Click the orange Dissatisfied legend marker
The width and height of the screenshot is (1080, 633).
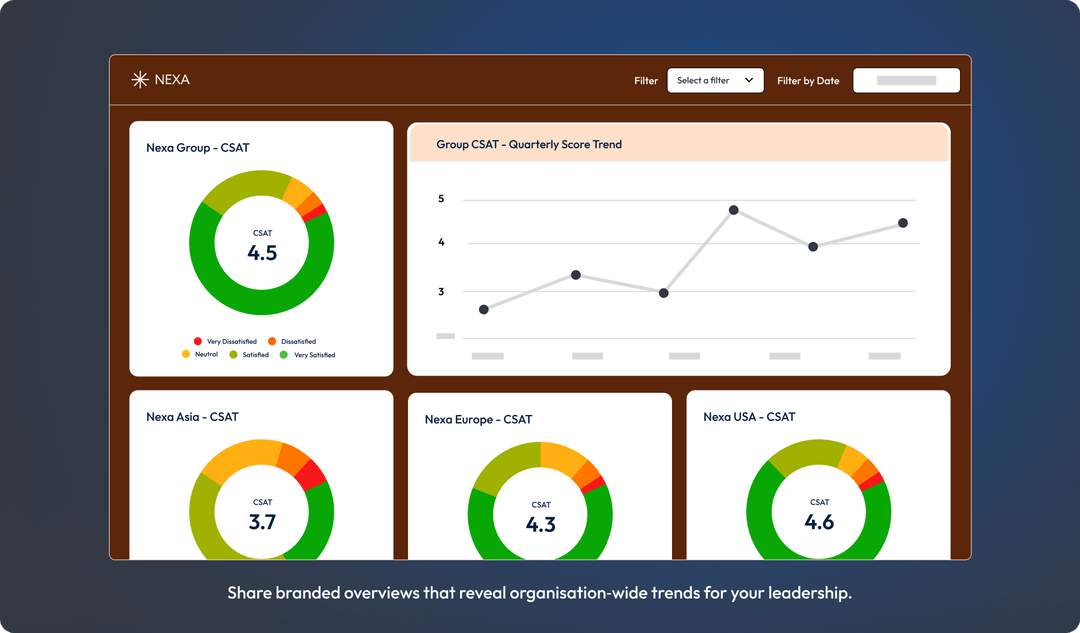(271, 341)
